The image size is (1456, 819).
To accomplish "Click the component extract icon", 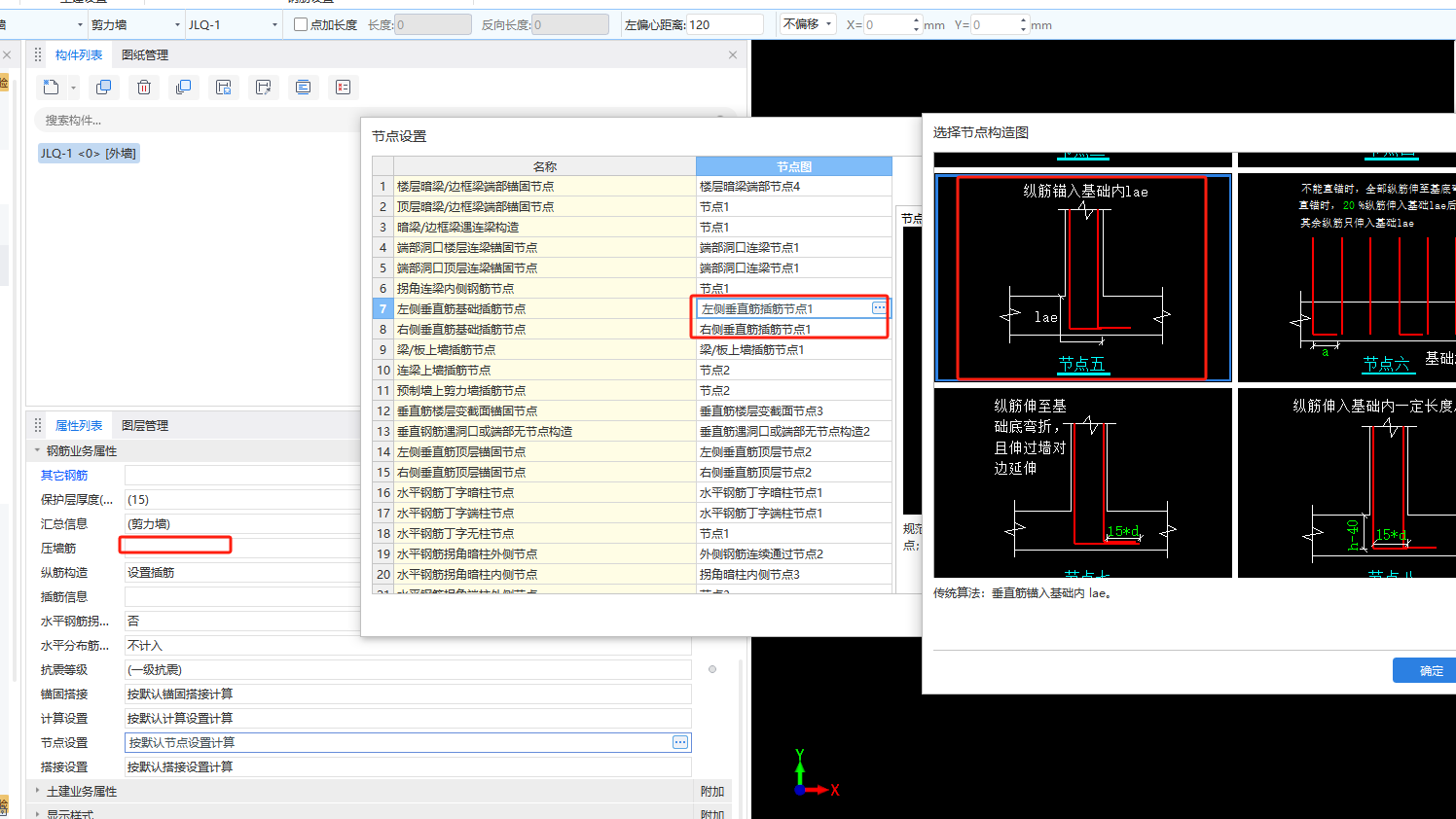I will coord(263,88).
